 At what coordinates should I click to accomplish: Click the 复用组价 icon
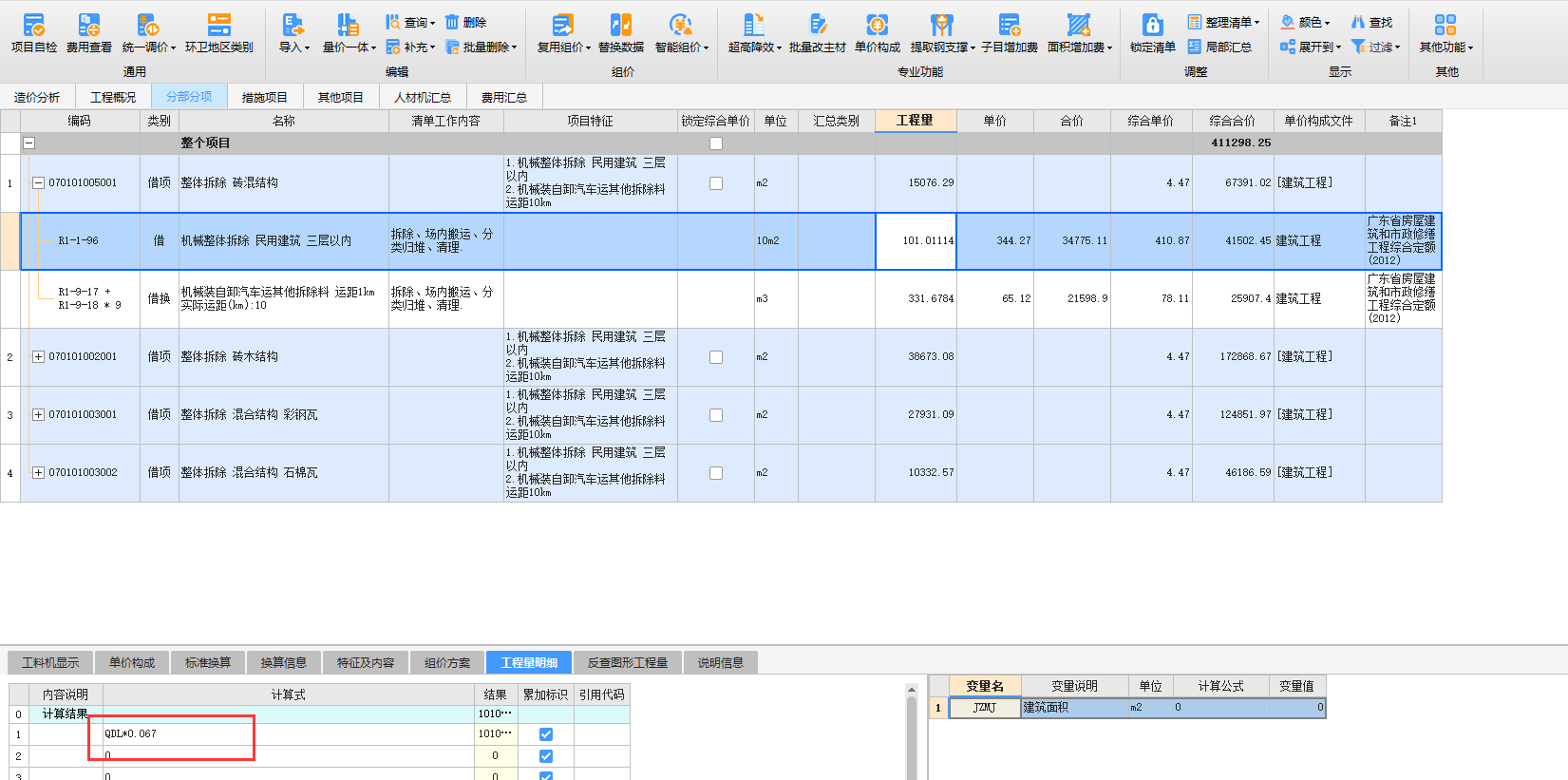pyautogui.click(x=563, y=25)
